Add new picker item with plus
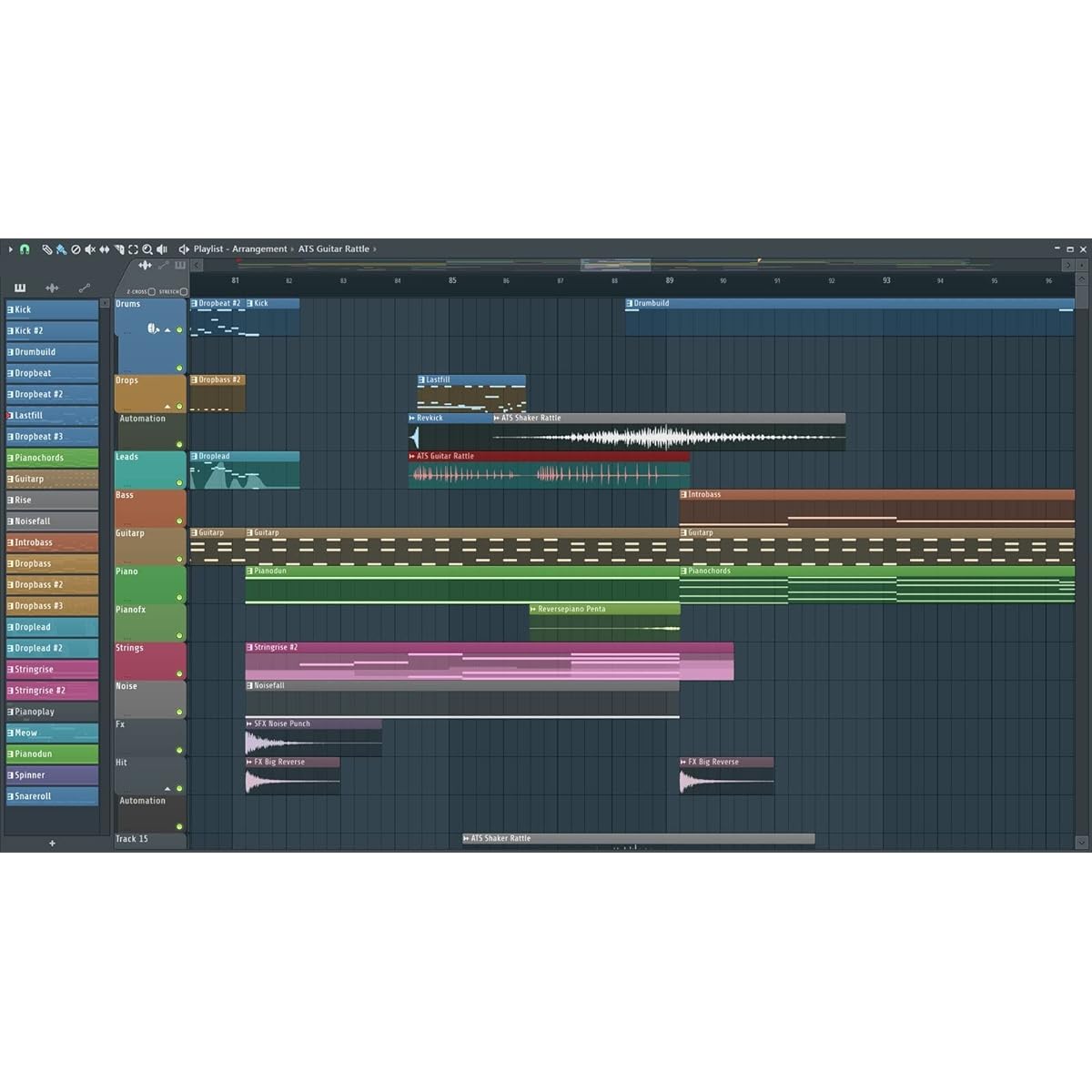 [52, 844]
